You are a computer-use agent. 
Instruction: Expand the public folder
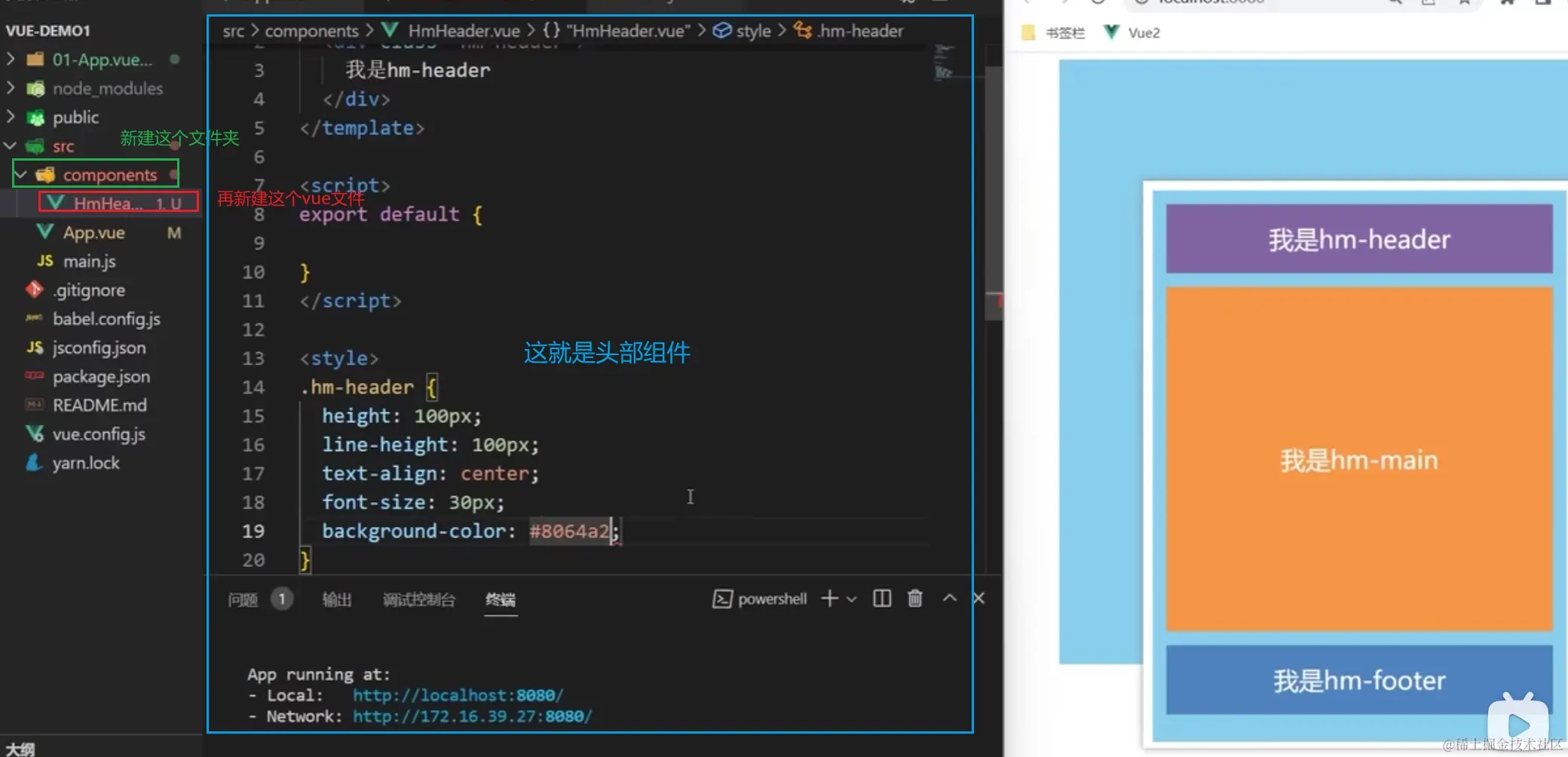pos(11,117)
